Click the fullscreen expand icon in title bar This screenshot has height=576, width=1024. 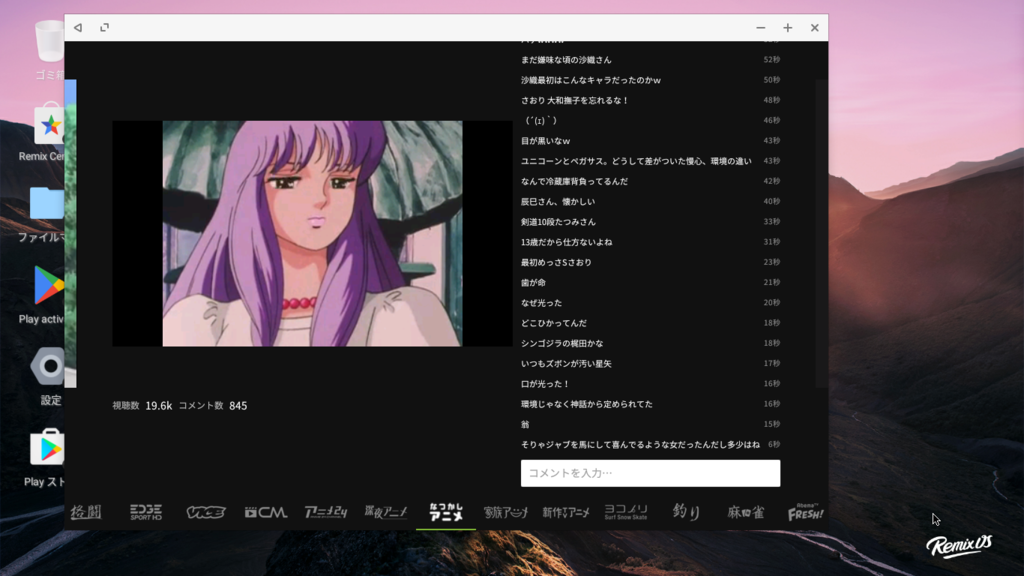[x=104, y=27]
